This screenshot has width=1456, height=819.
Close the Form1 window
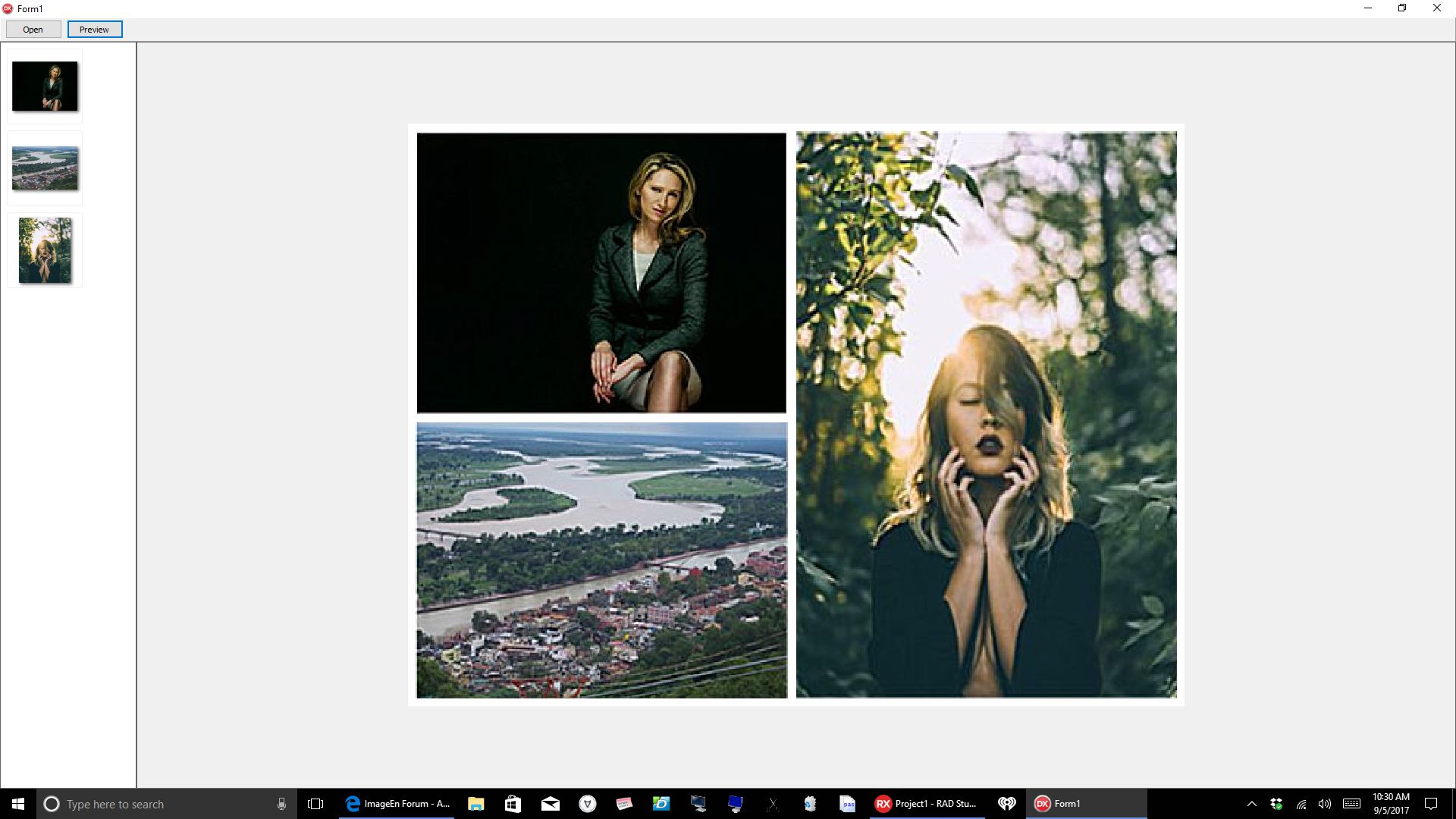coord(1437,8)
